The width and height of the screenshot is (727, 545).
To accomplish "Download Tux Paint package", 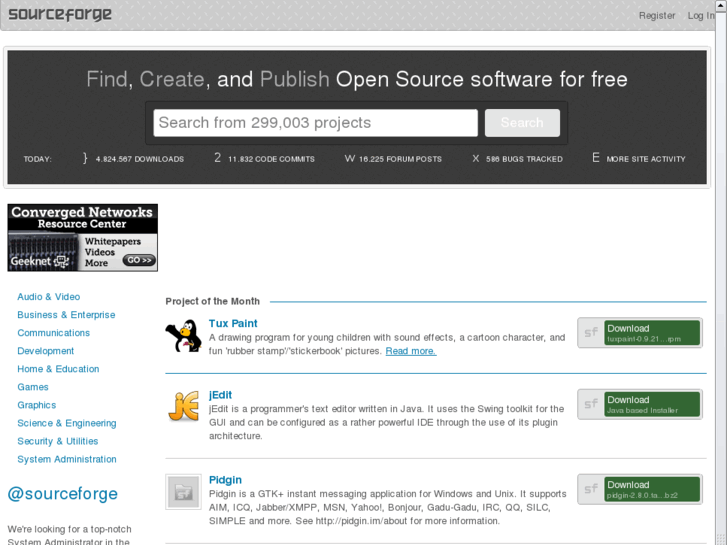I will click(x=639, y=333).
